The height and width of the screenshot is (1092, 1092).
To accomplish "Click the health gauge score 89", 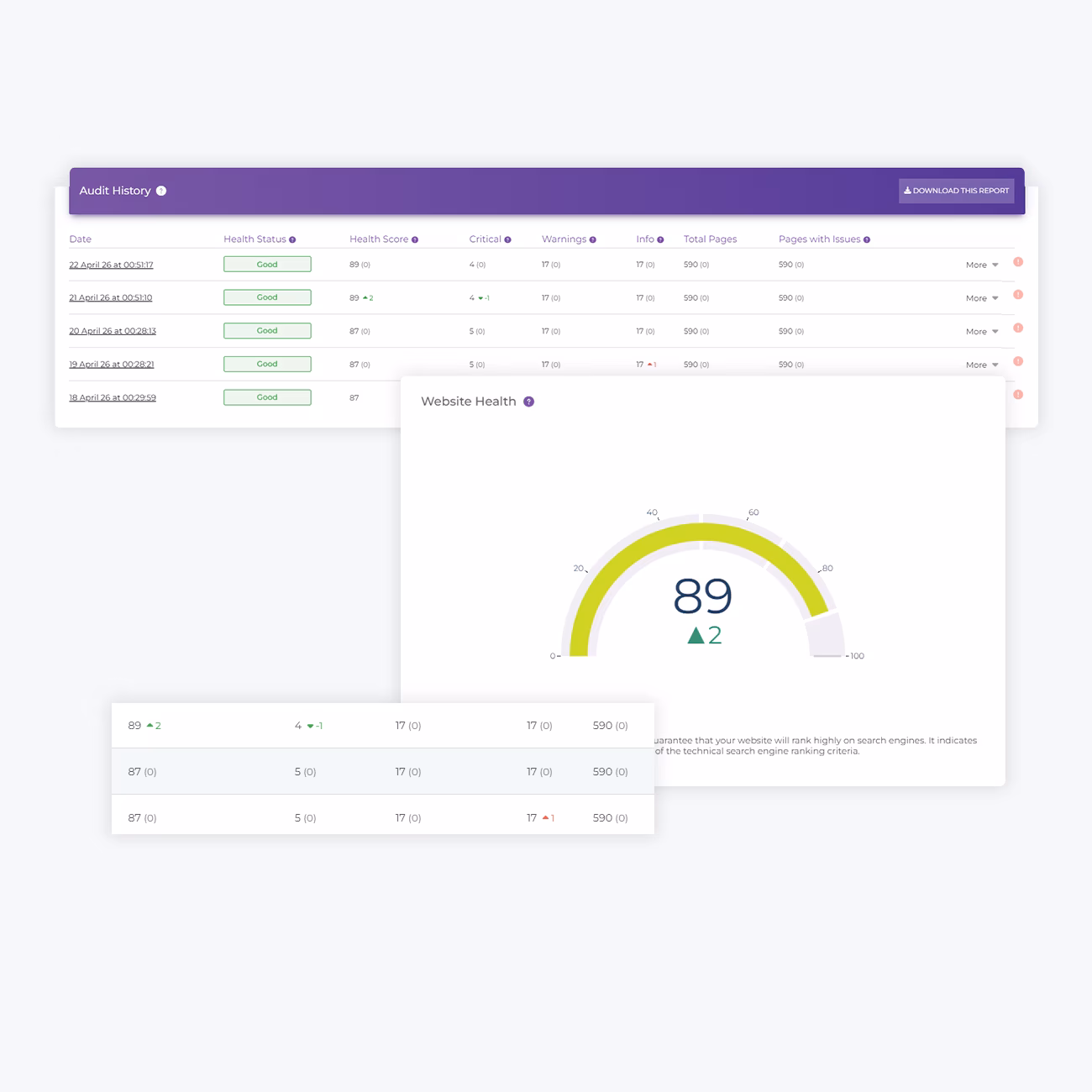I will point(702,596).
